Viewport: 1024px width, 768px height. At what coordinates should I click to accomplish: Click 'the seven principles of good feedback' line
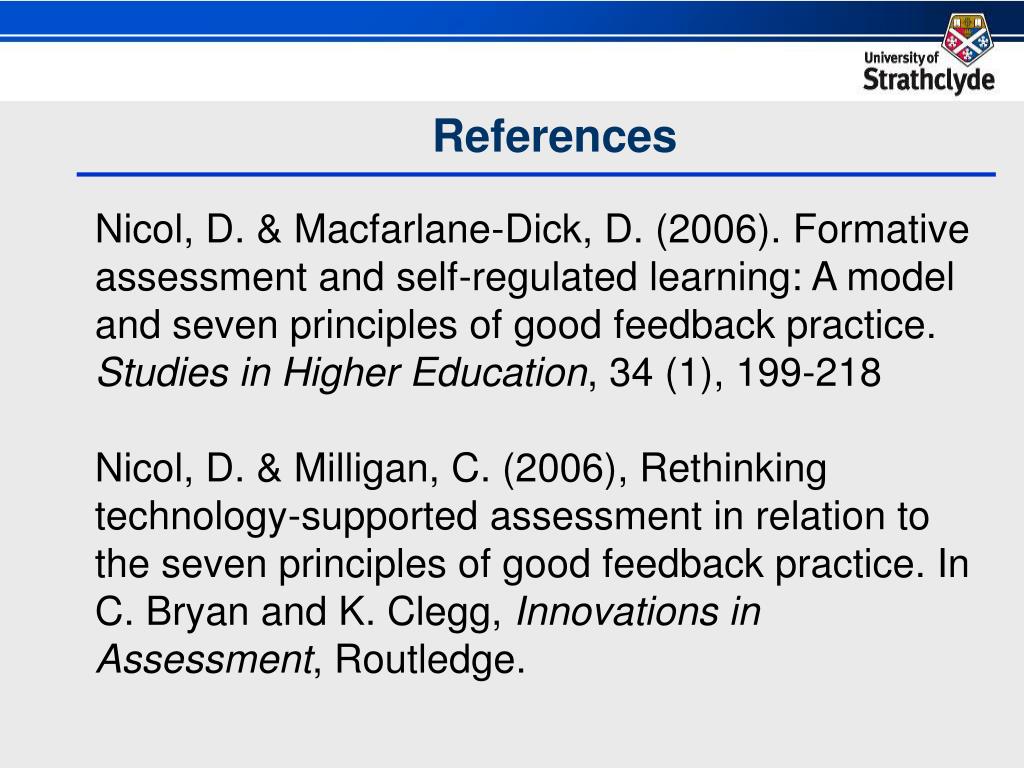click(429, 564)
